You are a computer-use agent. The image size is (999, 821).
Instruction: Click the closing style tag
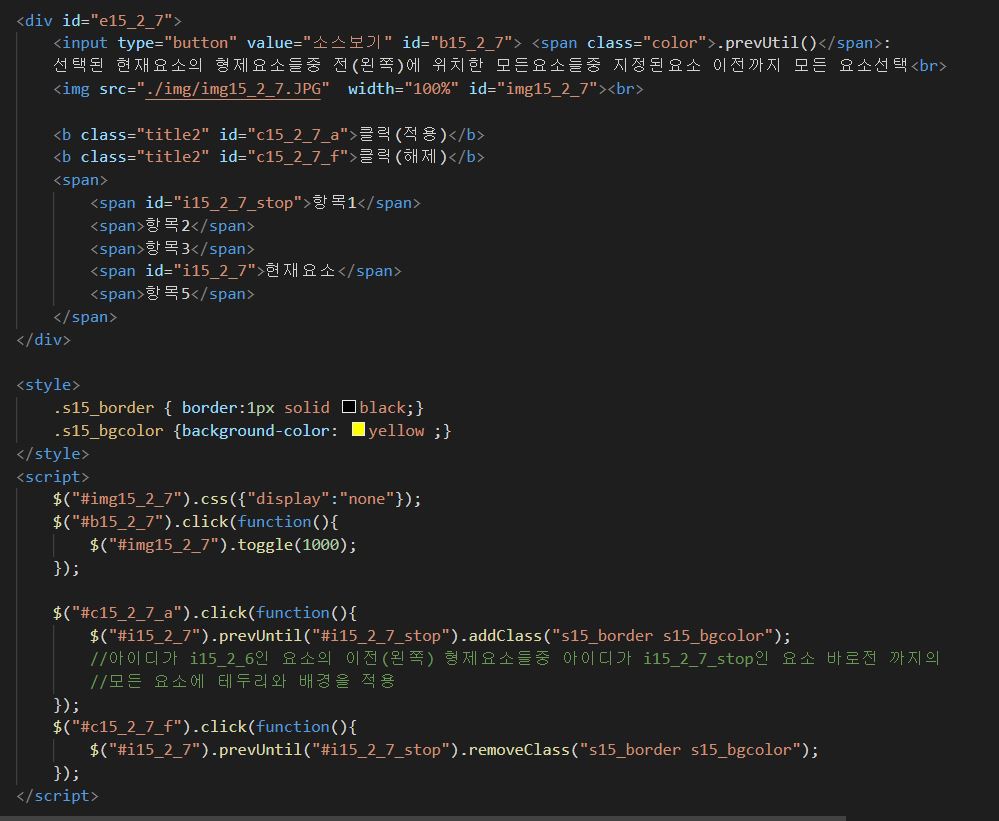tap(52, 453)
